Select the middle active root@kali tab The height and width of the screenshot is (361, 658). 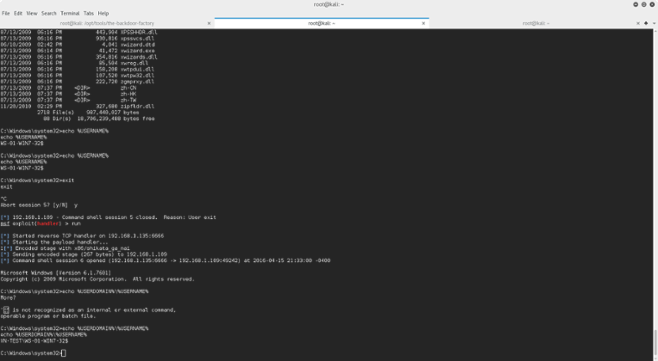[x=321, y=24]
